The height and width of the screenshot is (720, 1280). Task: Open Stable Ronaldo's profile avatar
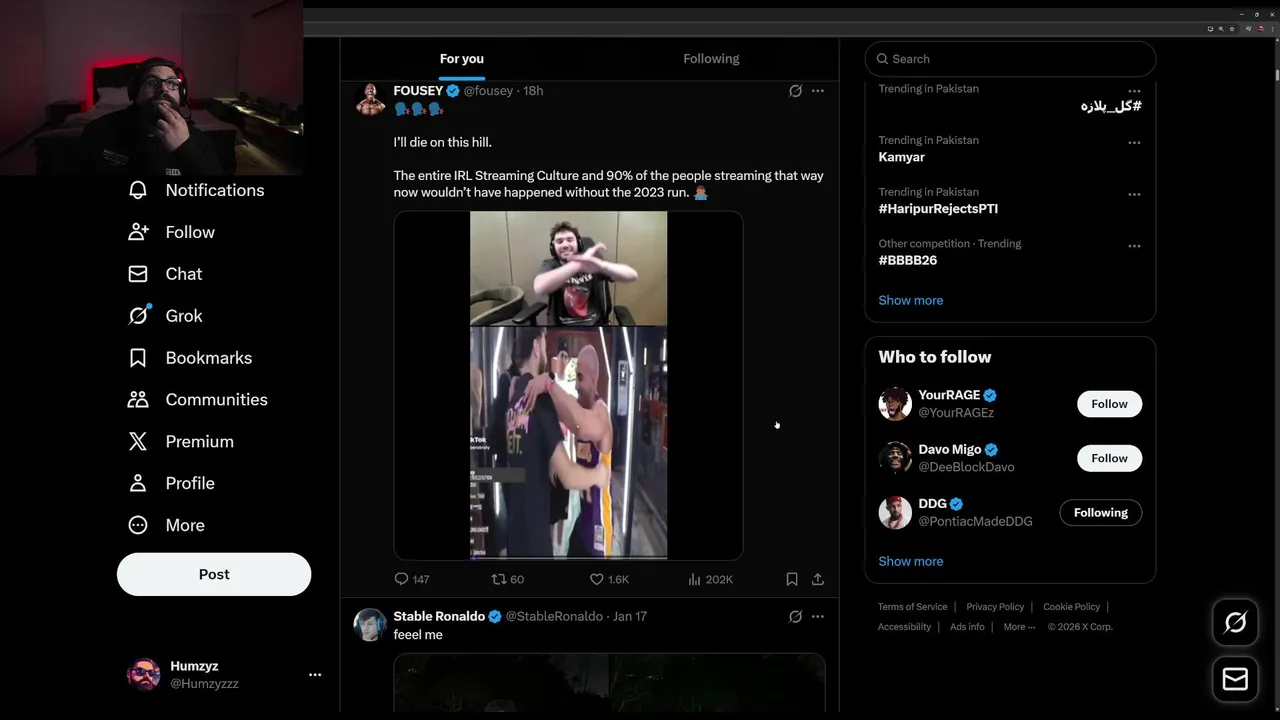pyautogui.click(x=370, y=625)
